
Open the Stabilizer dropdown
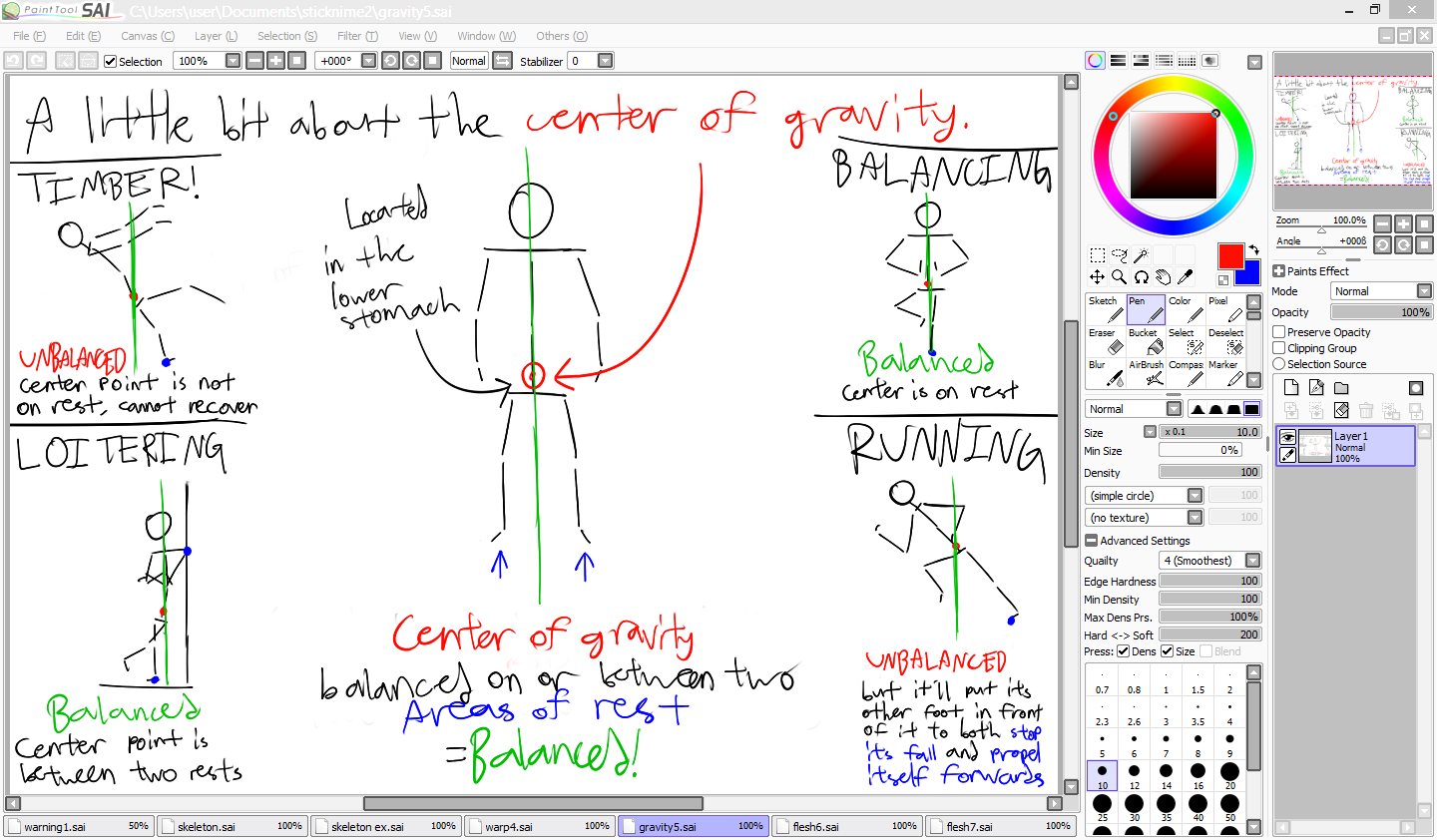(605, 61)
